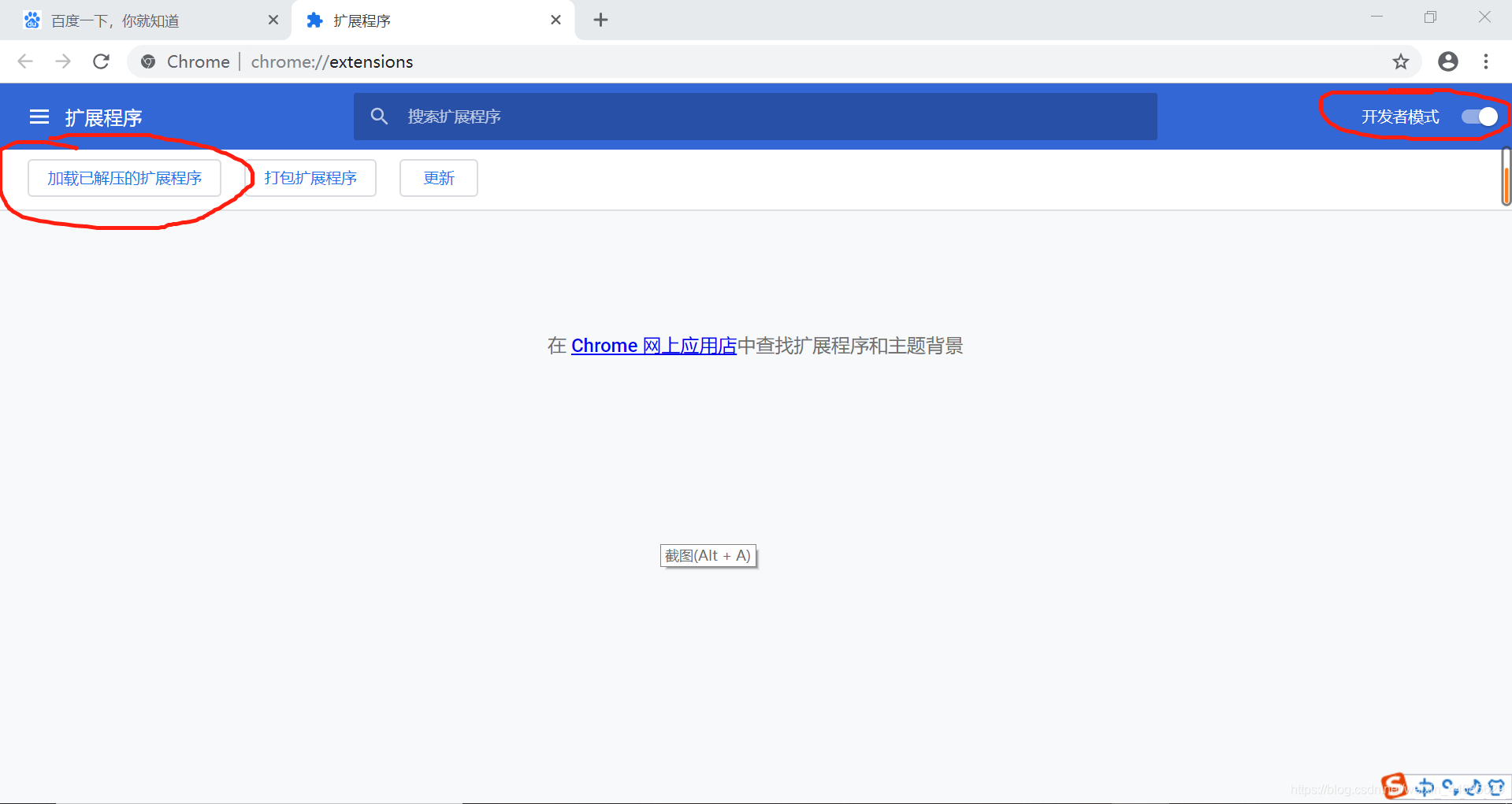Open Chrome's three-dot customize menu

pos(1486,61)
